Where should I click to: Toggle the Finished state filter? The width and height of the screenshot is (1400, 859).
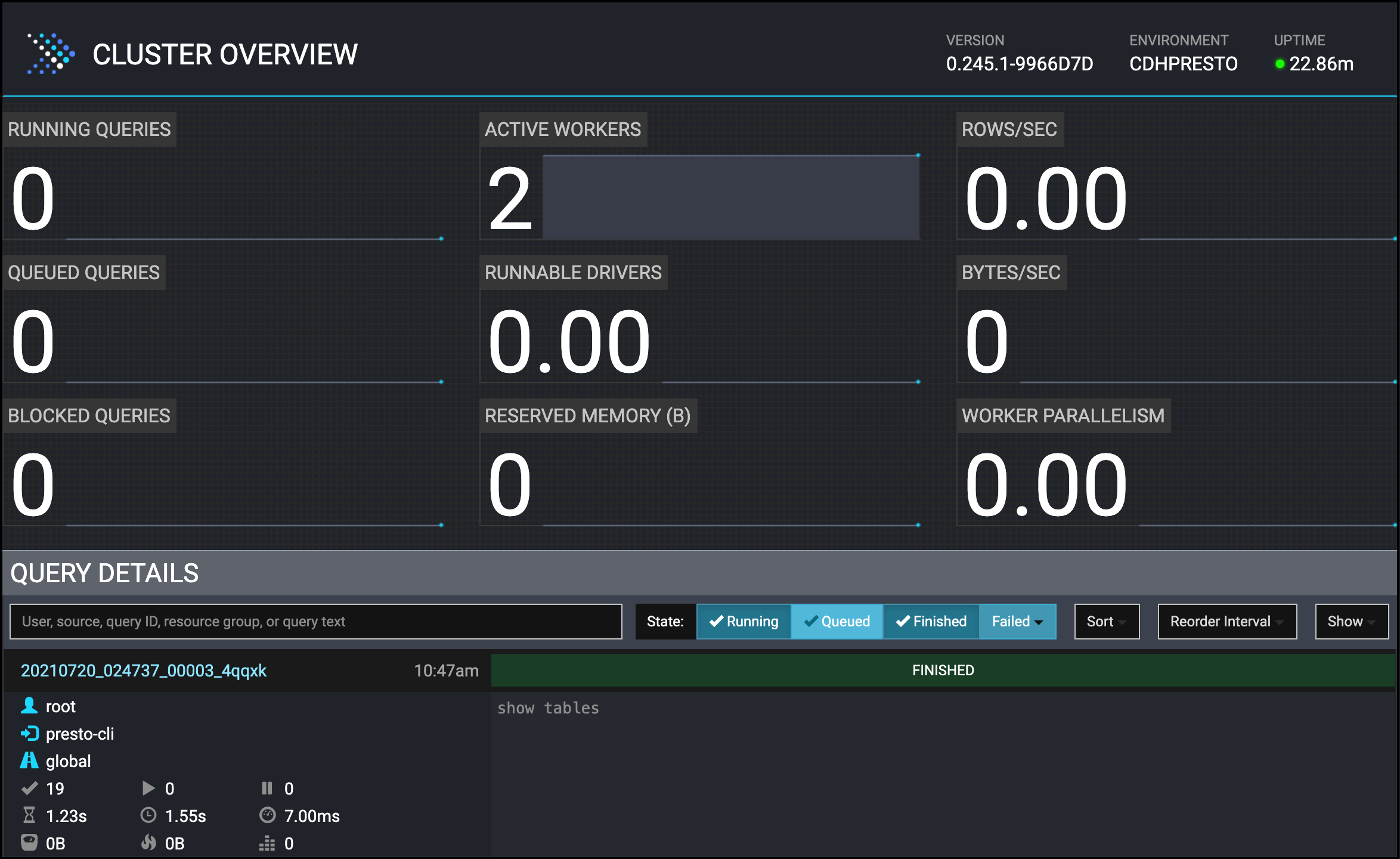(x=931, y=622)
